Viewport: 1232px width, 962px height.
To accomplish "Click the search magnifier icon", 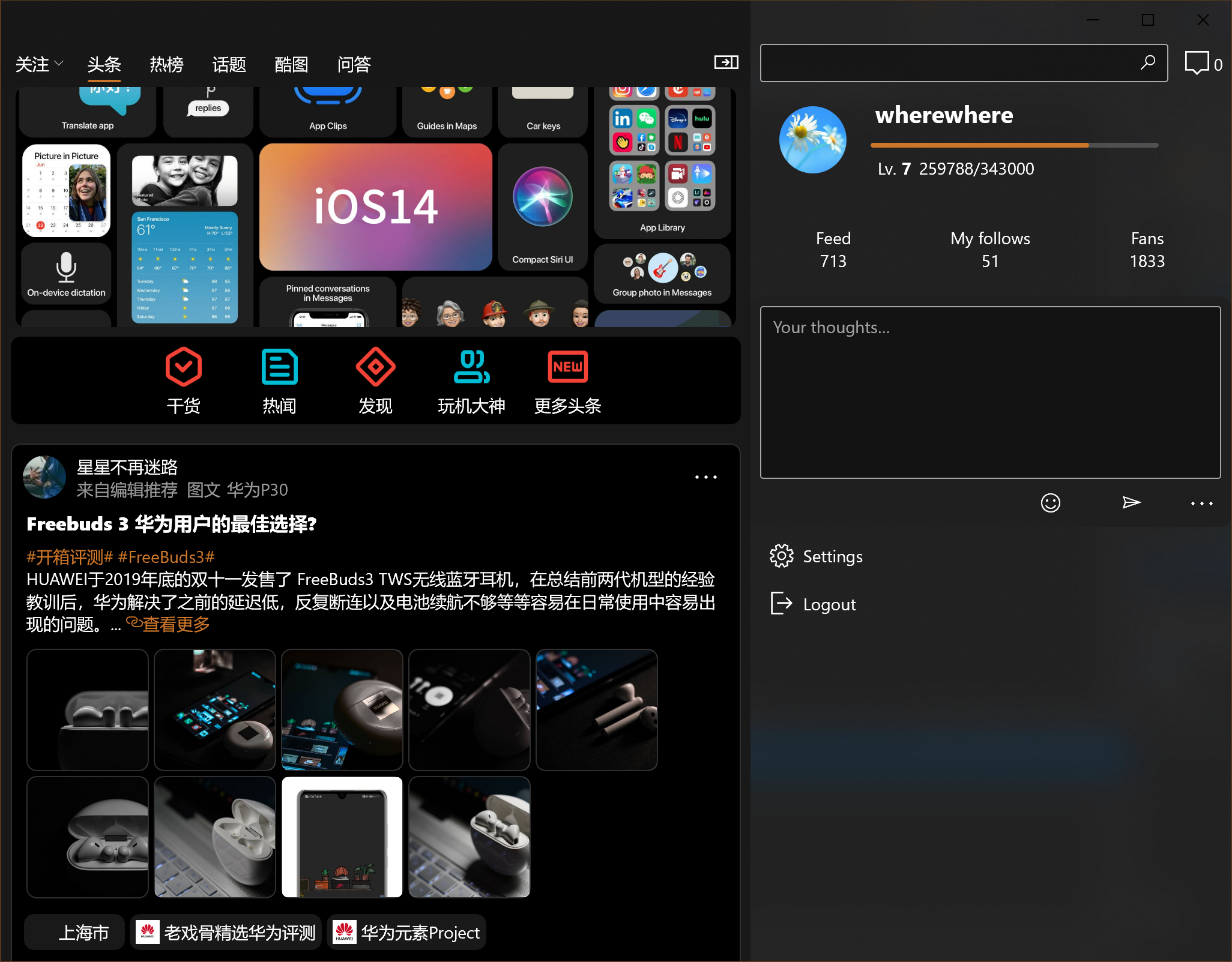I will 1147,62.
